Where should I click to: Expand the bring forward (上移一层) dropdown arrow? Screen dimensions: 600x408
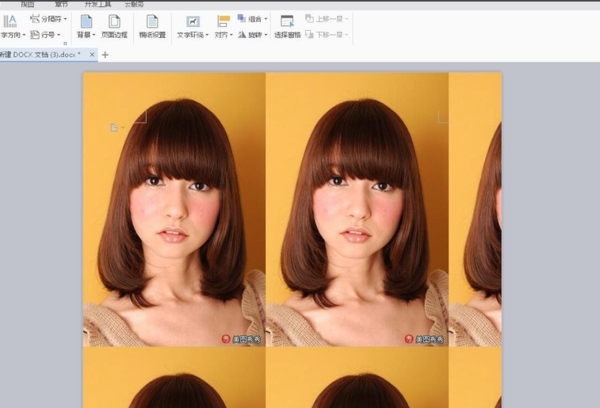[x=347, y=19]
